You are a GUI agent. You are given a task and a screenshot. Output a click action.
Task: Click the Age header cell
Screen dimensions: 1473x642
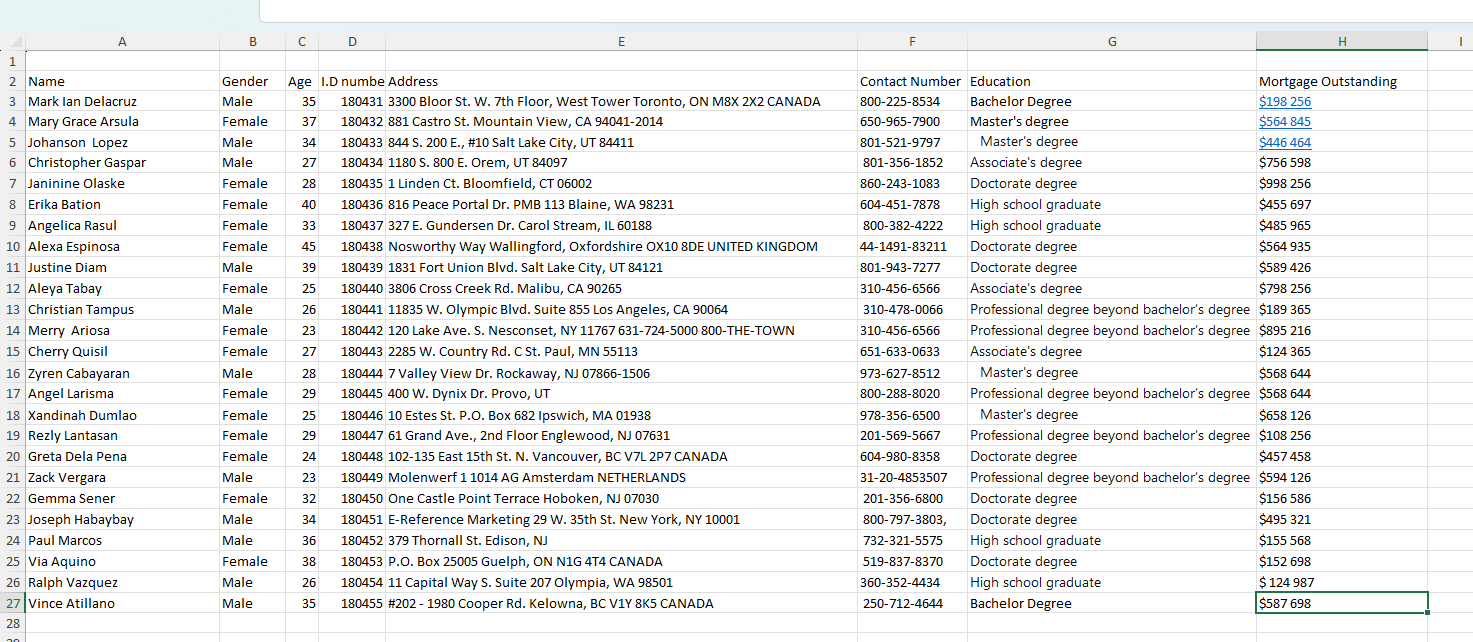click(x=302, y=81)
